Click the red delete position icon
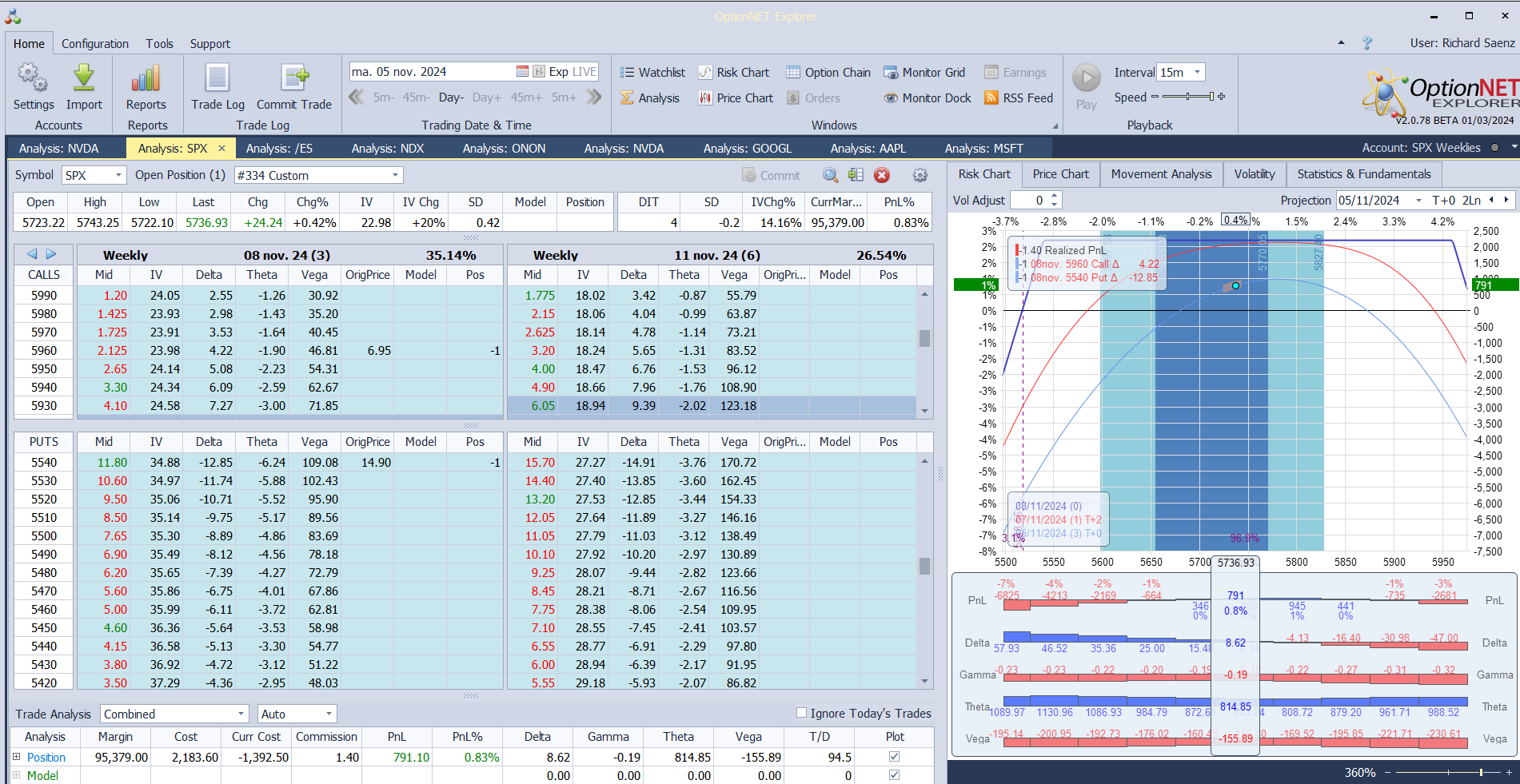 pos(882,176)
